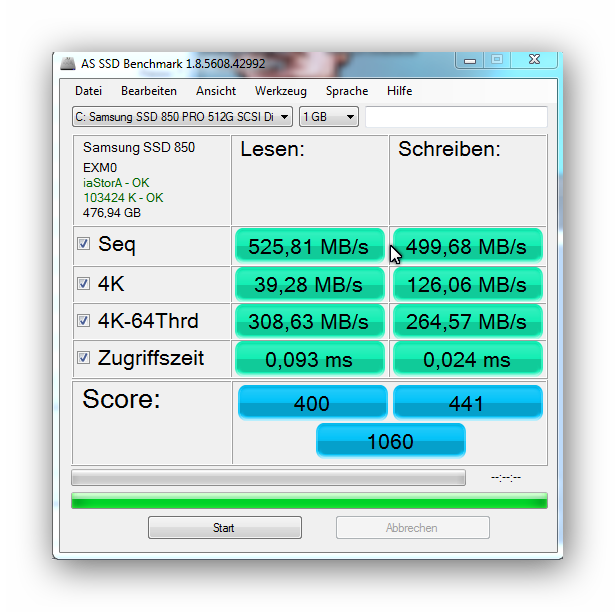Click the EXM0 firmware text
The image size is (615, 612).
[100, 168]
